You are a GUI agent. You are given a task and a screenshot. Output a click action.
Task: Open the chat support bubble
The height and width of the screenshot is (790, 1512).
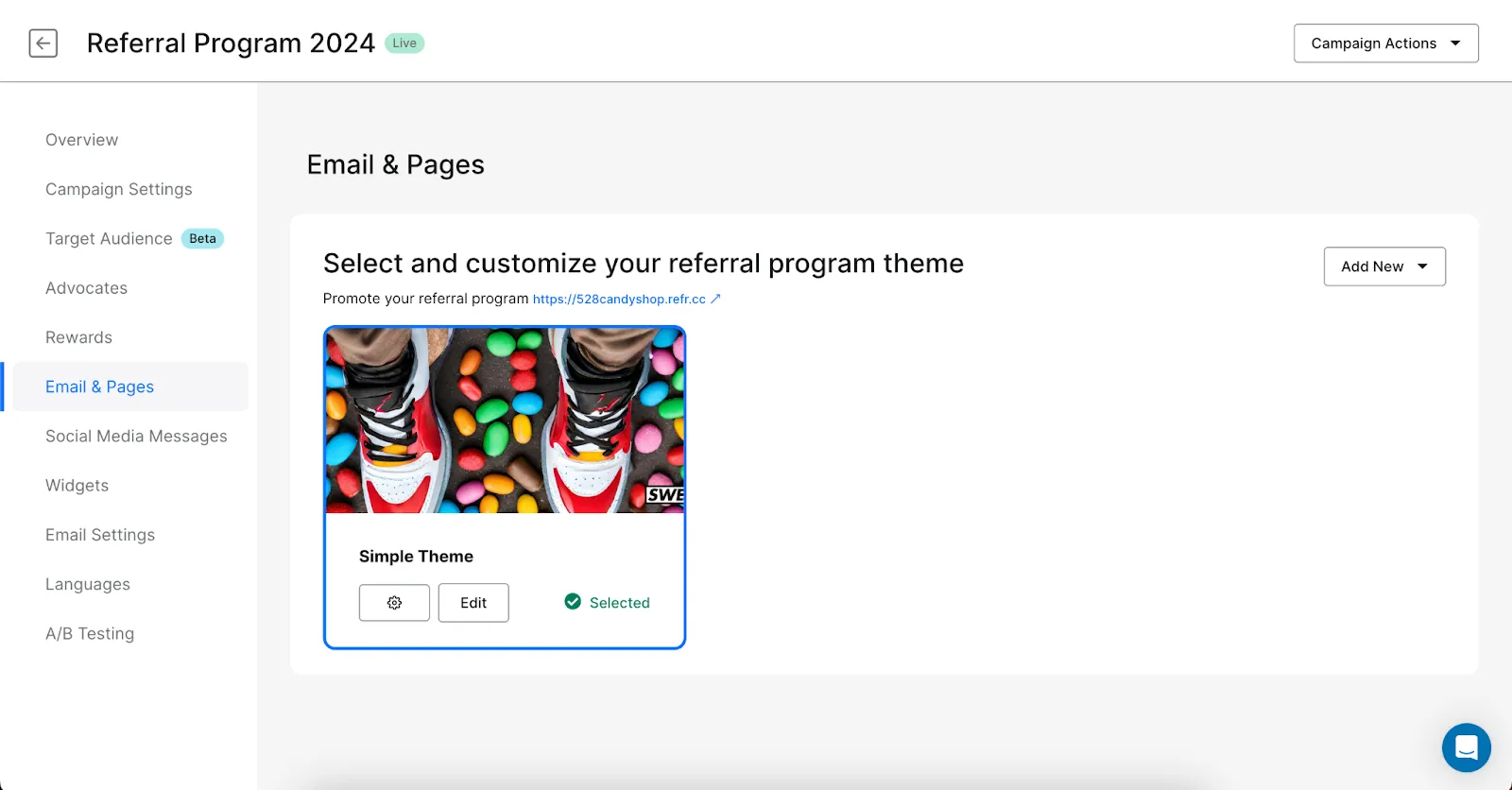1466,747
